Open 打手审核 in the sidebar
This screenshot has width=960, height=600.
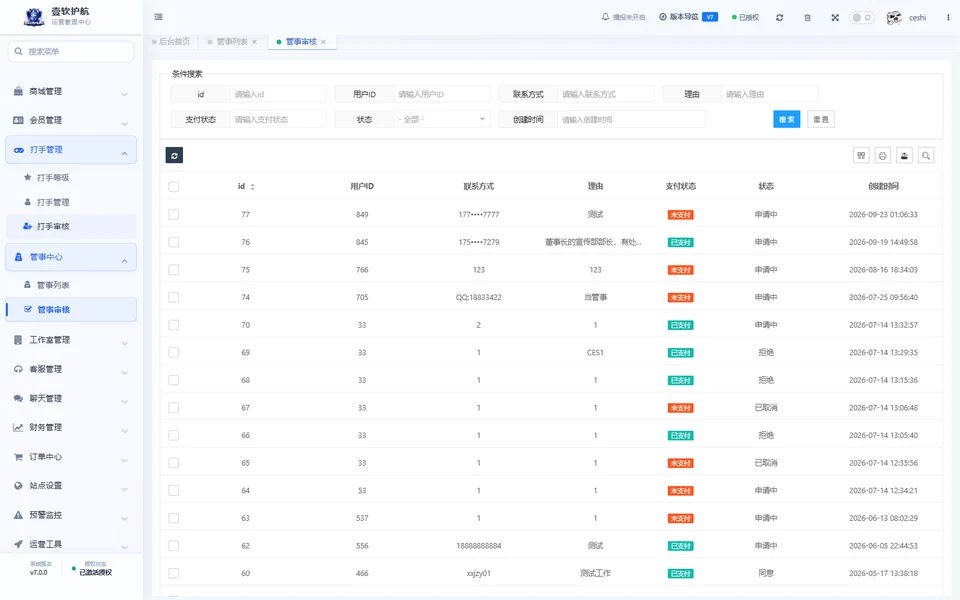click(71, 227)
